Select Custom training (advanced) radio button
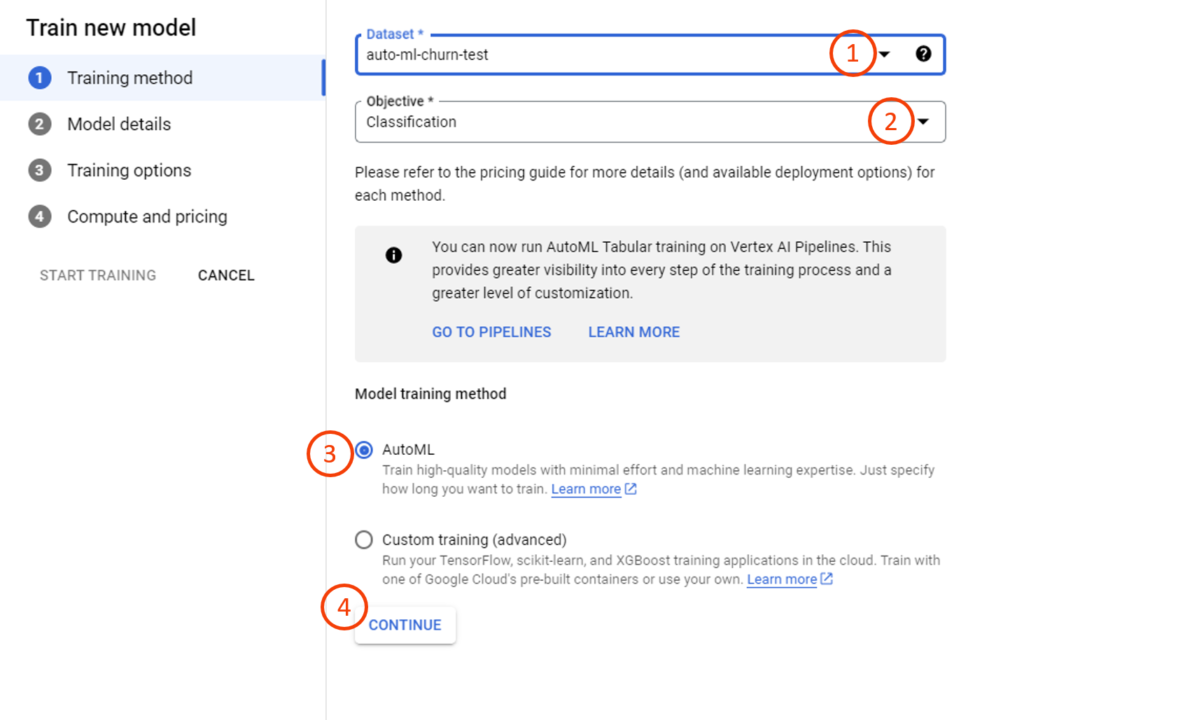Viewport: 1199px width, 720px height. pyautogui.click(x=364, y=539)
